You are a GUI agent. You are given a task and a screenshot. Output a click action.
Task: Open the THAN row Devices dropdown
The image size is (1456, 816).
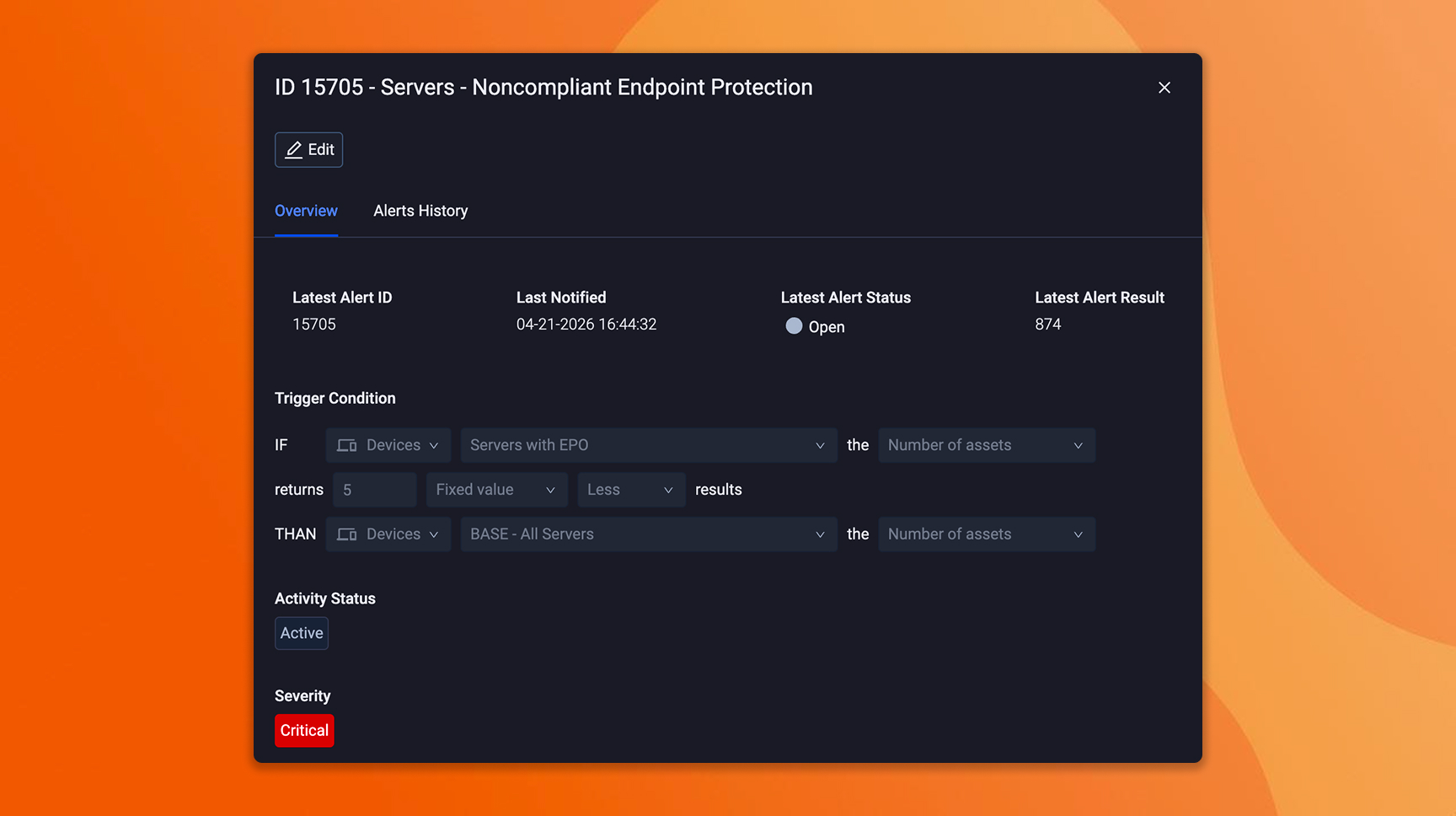pos(388,534)
